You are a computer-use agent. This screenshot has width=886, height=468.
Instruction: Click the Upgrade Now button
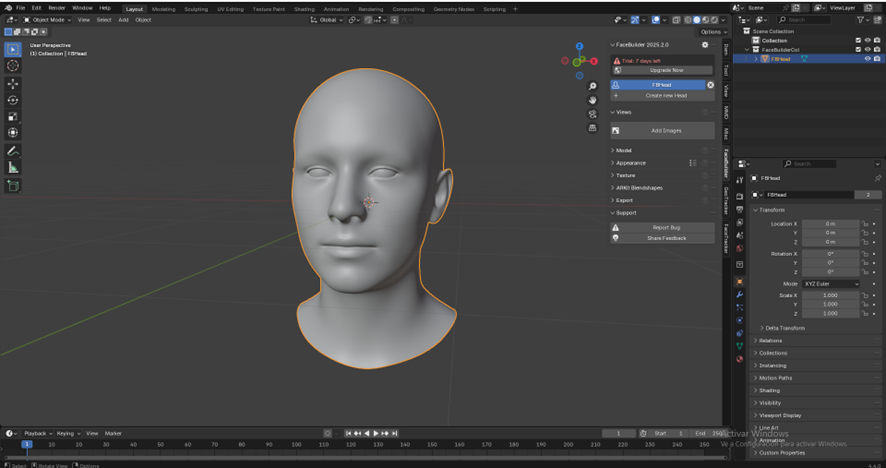(x=665, y=70)
